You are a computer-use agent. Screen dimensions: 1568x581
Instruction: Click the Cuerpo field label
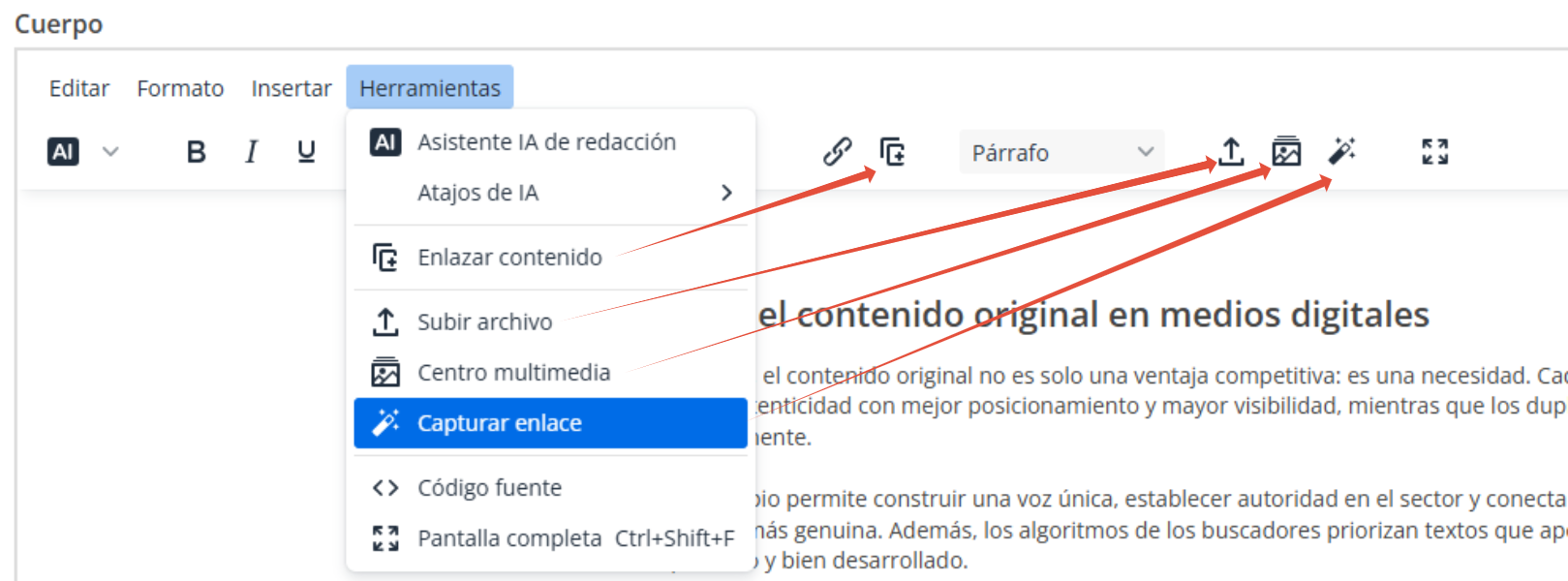click(58, 24)
